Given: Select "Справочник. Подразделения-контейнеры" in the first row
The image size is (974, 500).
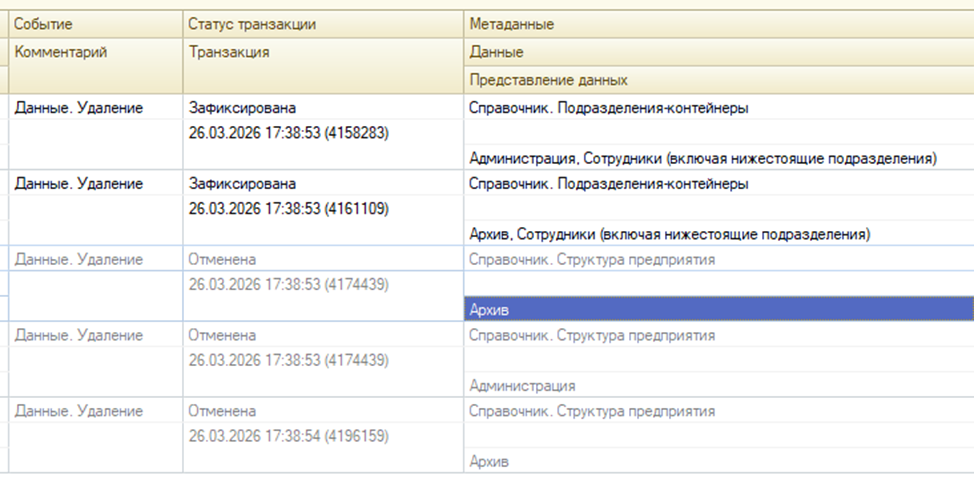Looking at the screenshot, I should 608,108.
